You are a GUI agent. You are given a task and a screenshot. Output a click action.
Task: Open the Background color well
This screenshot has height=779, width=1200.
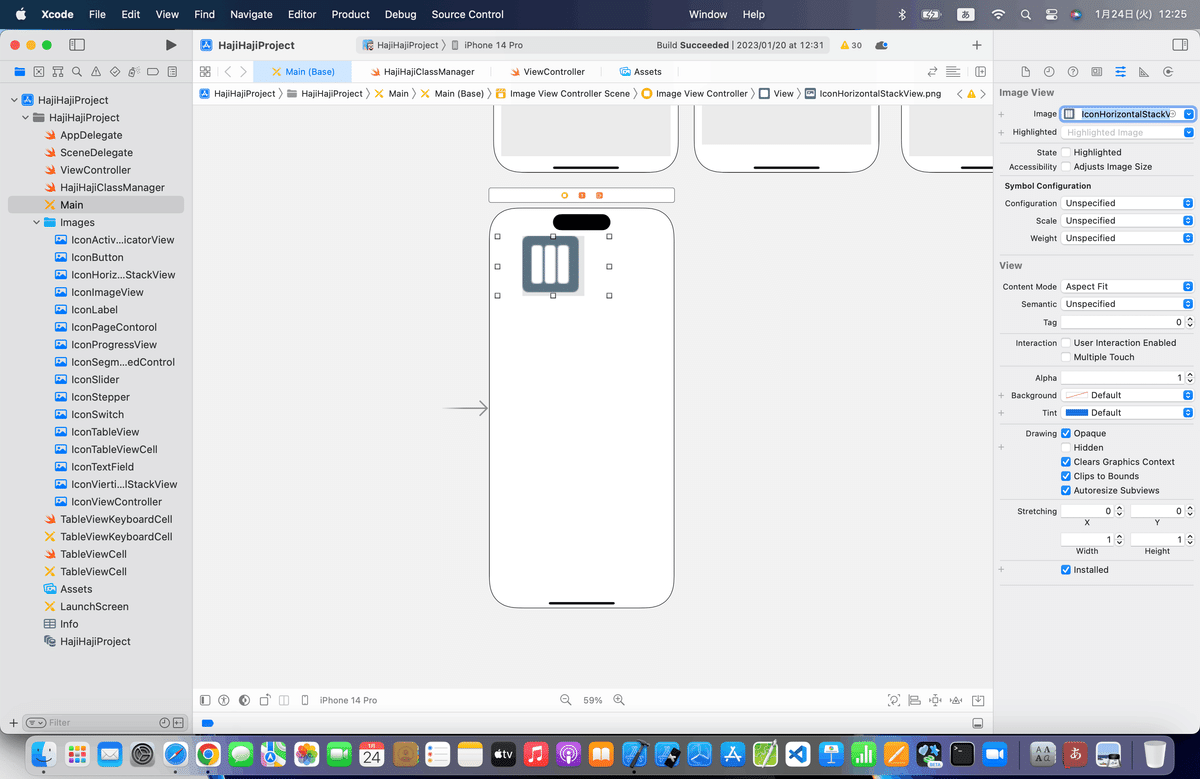click(x=1075, y=395)
